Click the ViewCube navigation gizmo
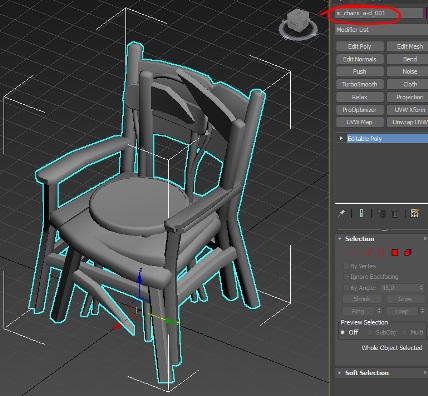Viewport: 428px width, 396px height. [x=298, y=24]
